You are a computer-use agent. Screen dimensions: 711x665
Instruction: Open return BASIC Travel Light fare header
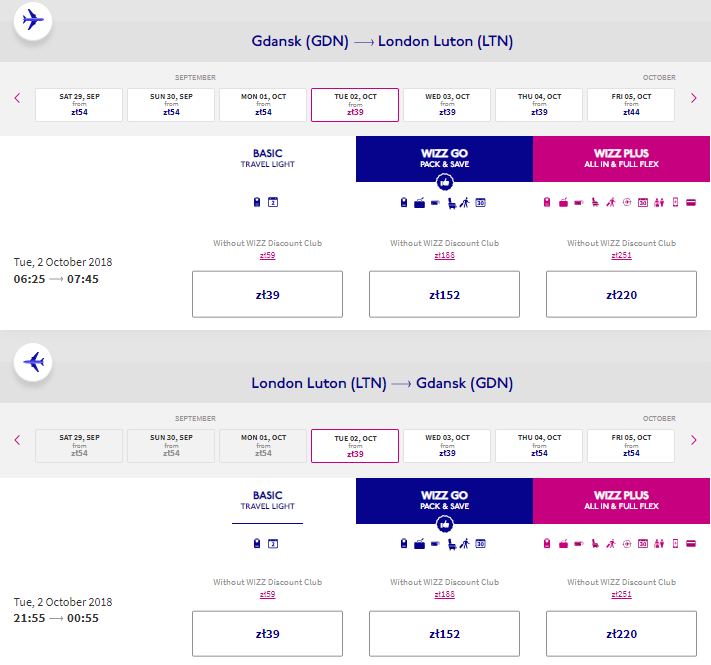(268, 500)
